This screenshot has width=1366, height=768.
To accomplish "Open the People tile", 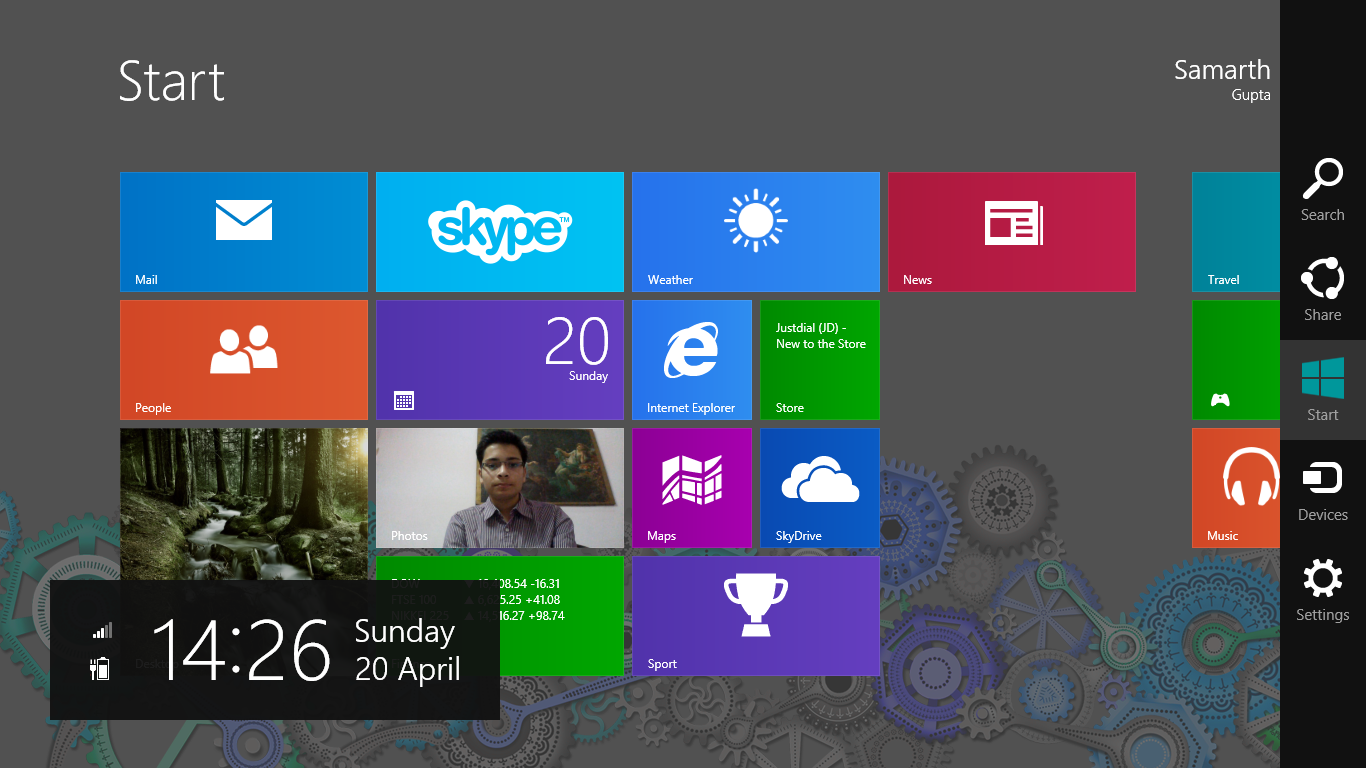I will (x=244, y=360).
